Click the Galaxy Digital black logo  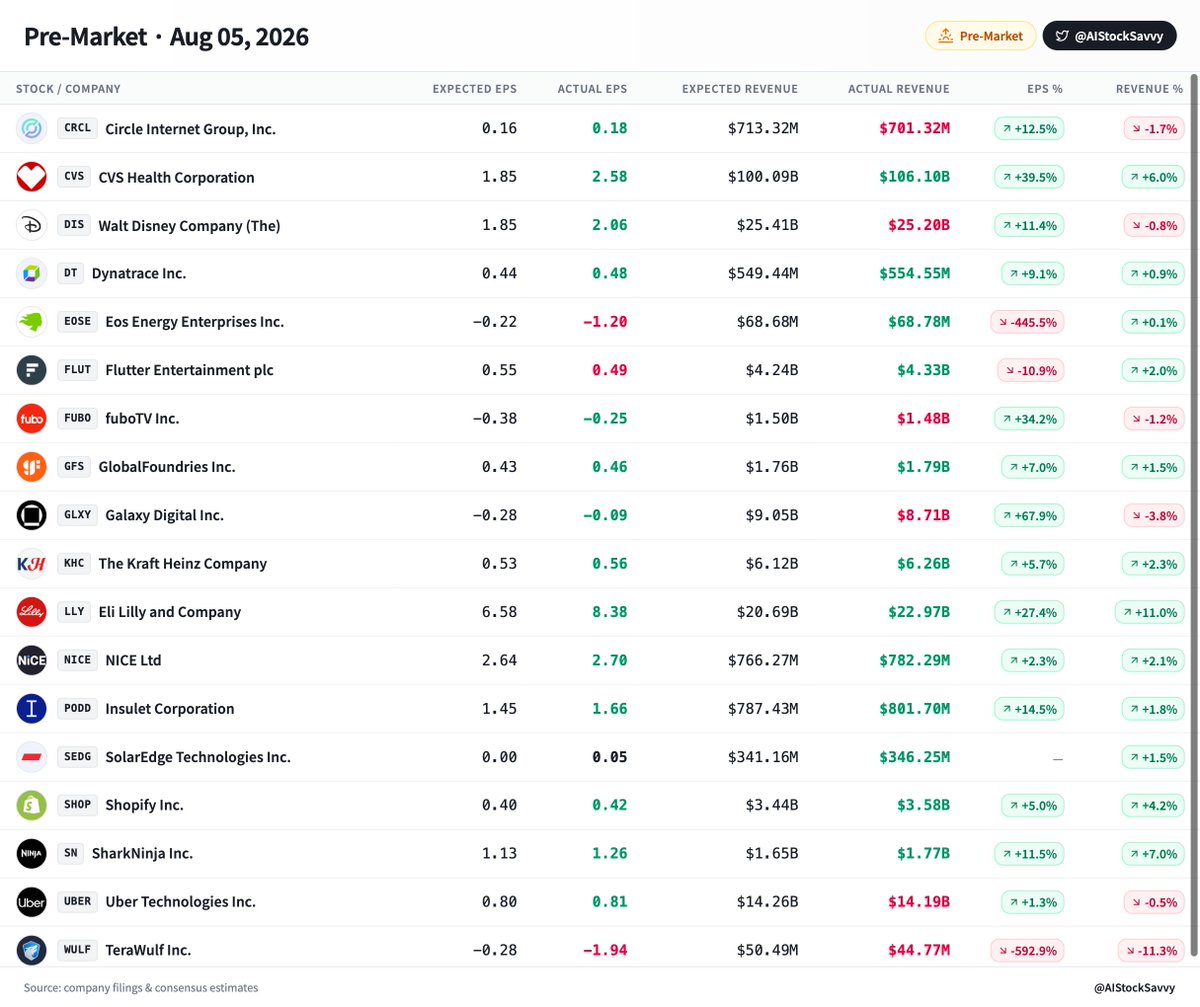point(31,515)
